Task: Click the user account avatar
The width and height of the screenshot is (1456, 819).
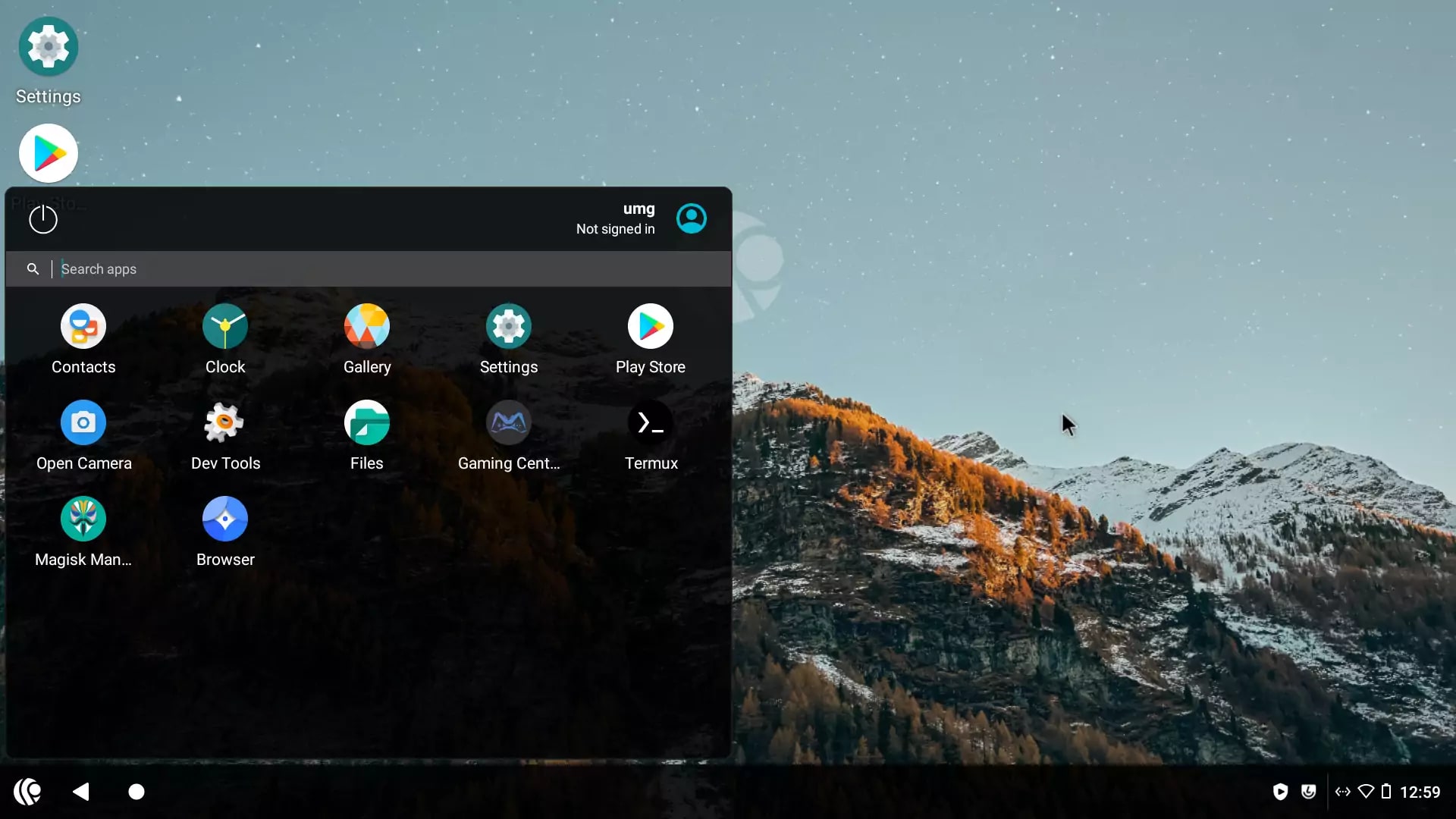Action: tap(691, 219)
